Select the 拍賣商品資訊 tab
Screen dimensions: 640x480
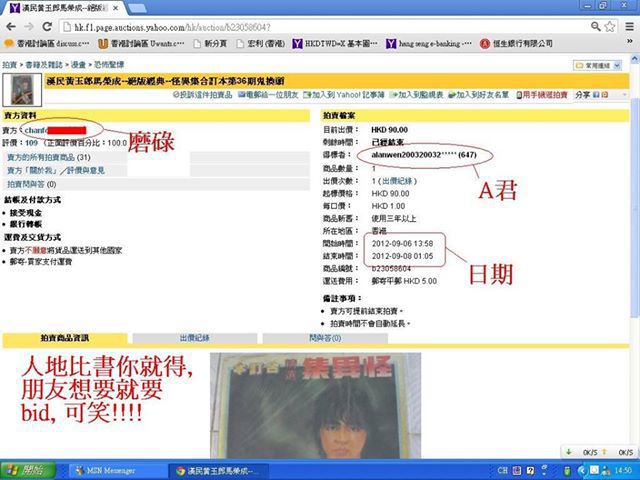click(65, 338)
